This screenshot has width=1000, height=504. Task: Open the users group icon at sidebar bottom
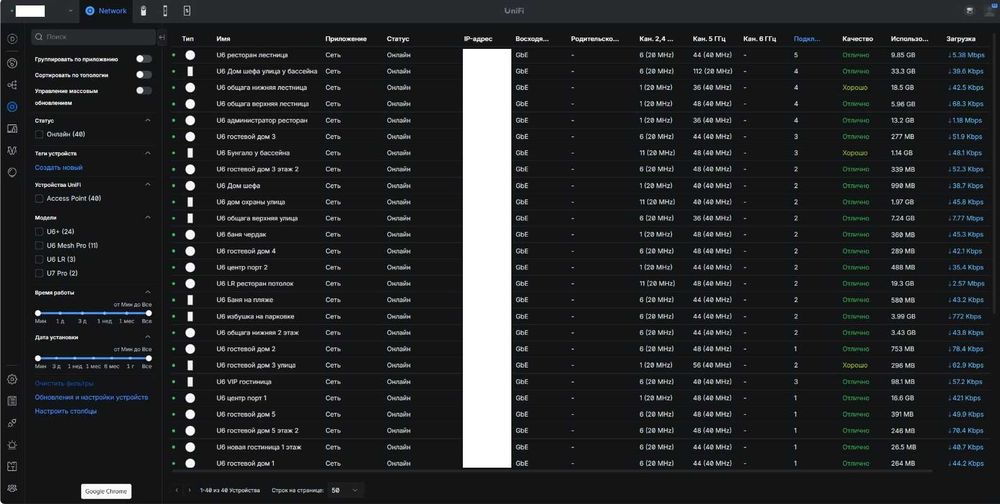click(11, 488)
